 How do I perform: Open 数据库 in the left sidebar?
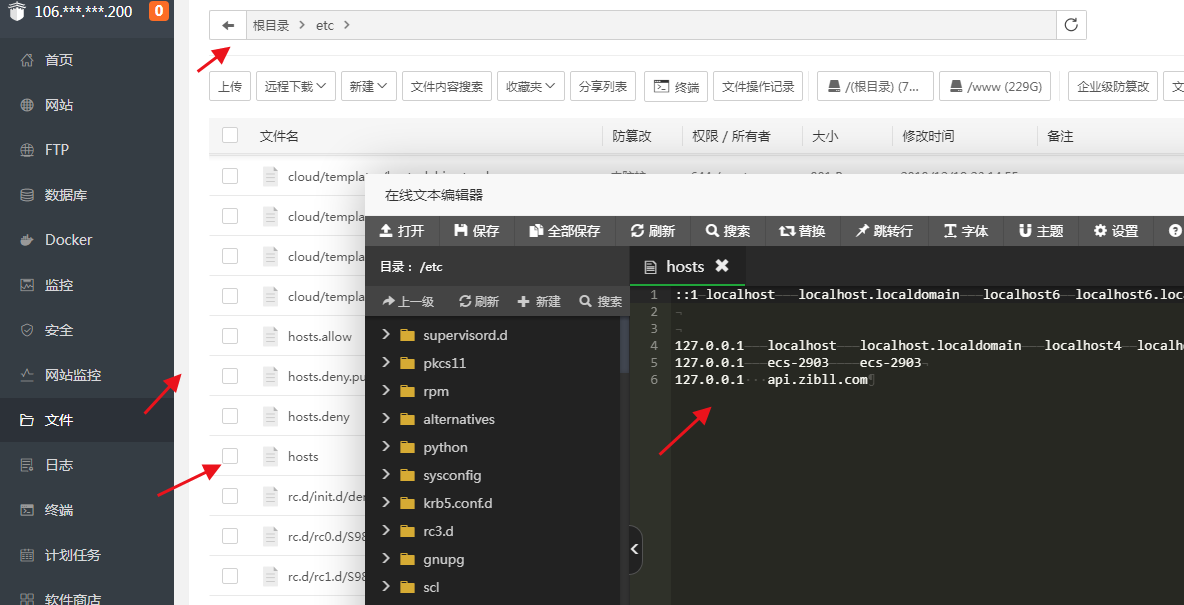click(66, 195)
